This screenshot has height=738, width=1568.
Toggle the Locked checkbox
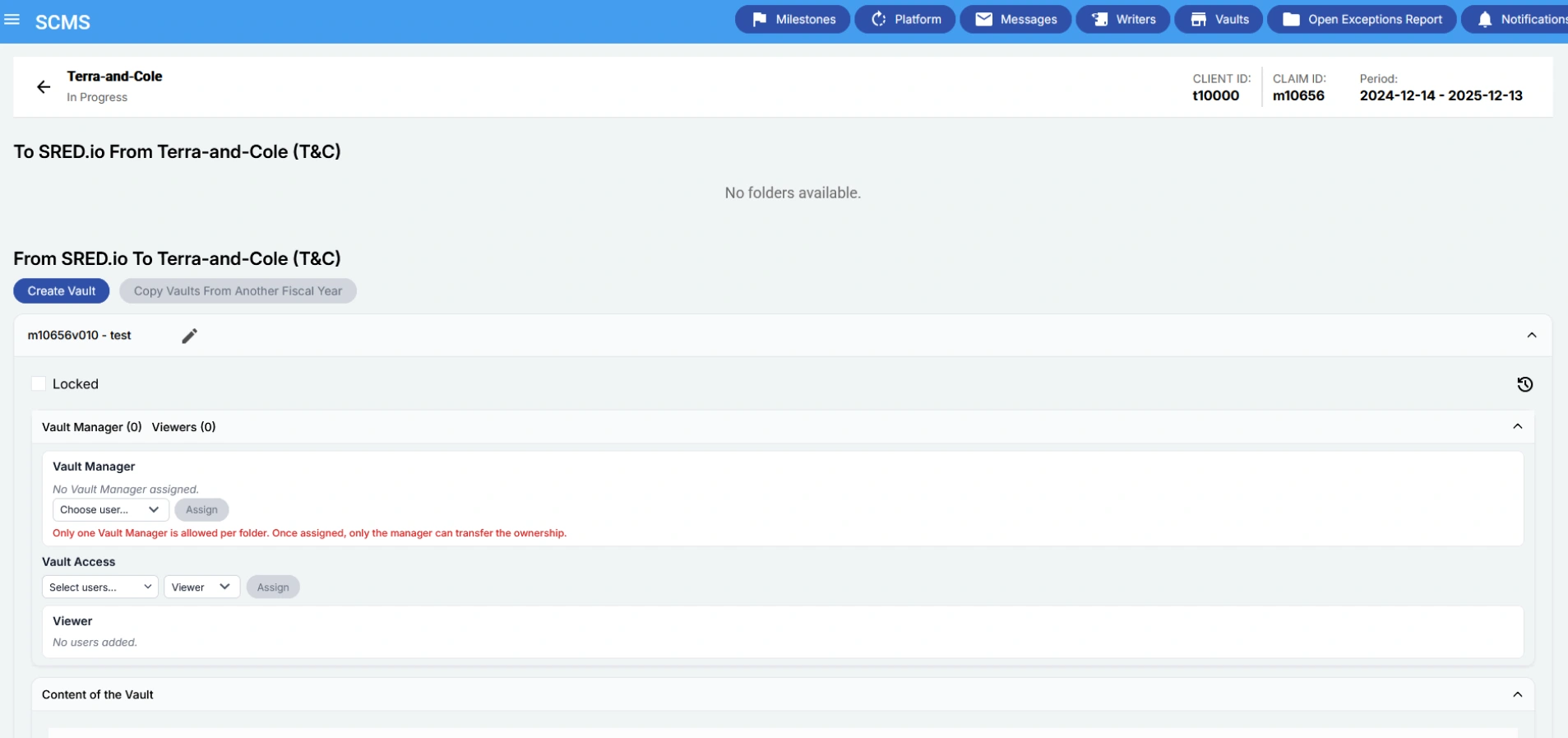[39, 383]
